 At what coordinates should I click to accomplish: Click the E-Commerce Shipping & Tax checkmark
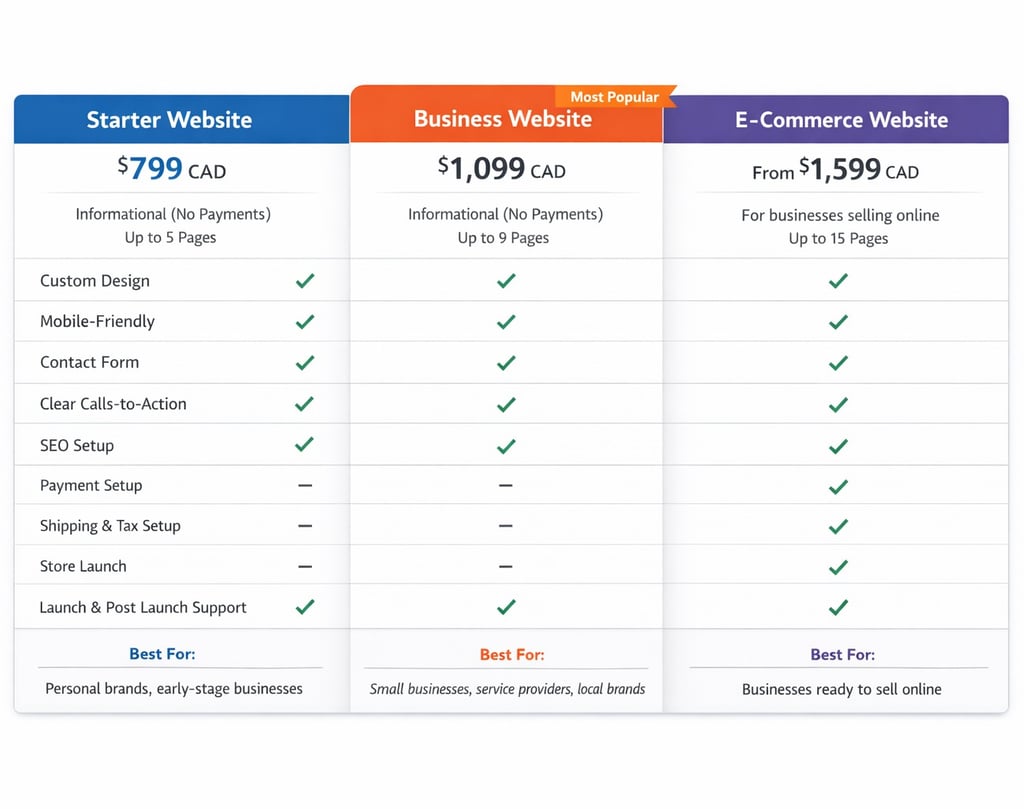tap(838, 526)
